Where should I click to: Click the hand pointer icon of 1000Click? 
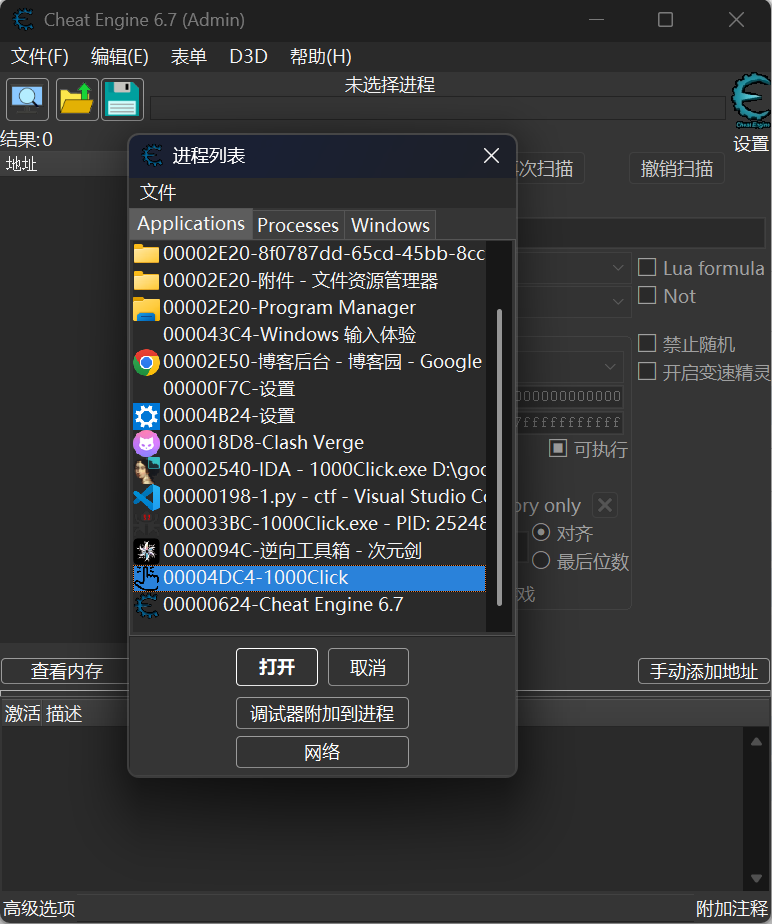pyautogui.click(x=146, y=578)
